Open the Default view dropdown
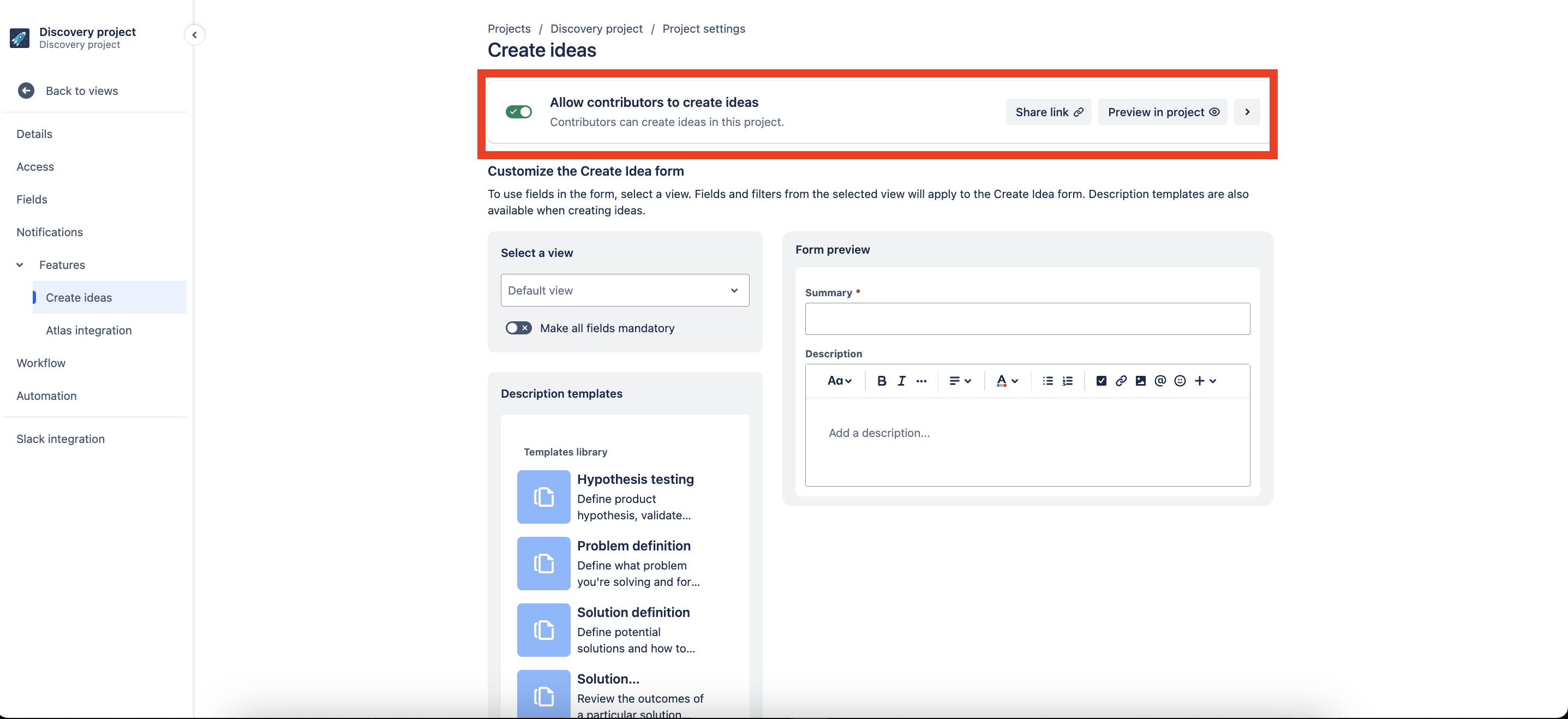This screenshot has width=1568, height=719. coord(625,290)
